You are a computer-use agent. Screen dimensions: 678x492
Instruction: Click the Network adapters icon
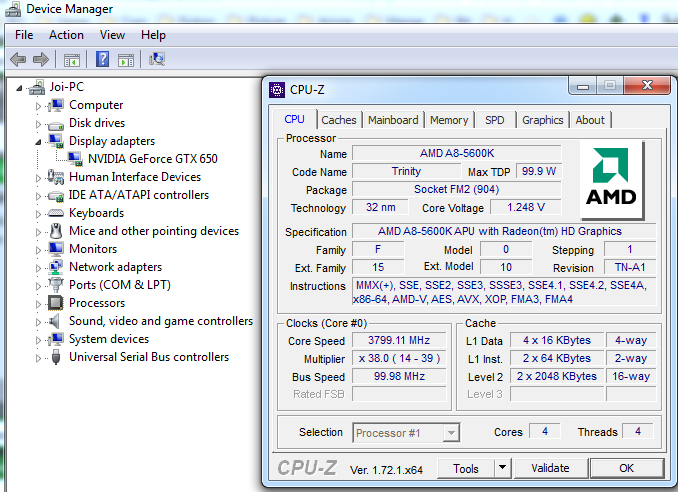56,267
